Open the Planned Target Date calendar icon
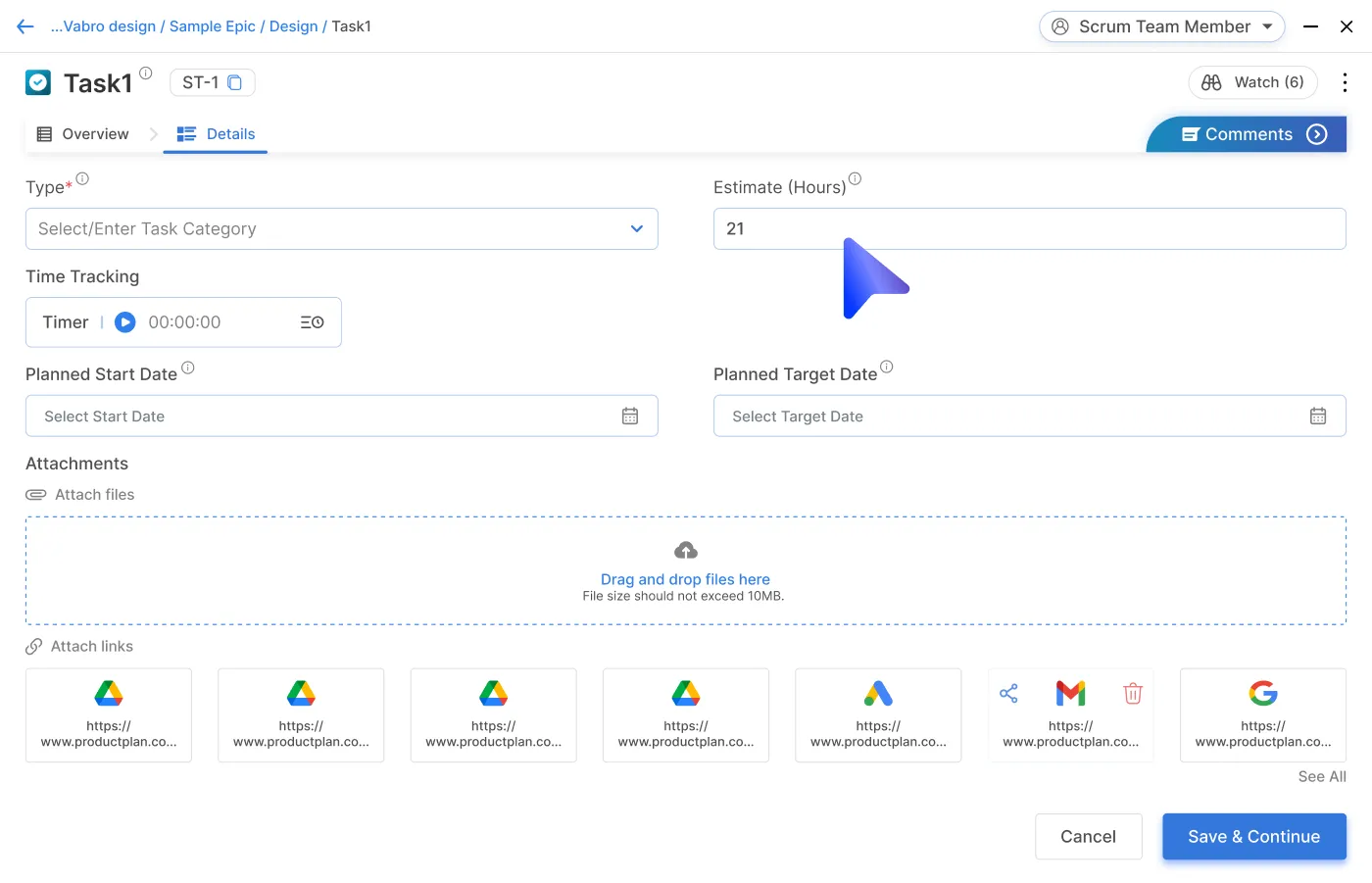 [x=1318, y=417]
